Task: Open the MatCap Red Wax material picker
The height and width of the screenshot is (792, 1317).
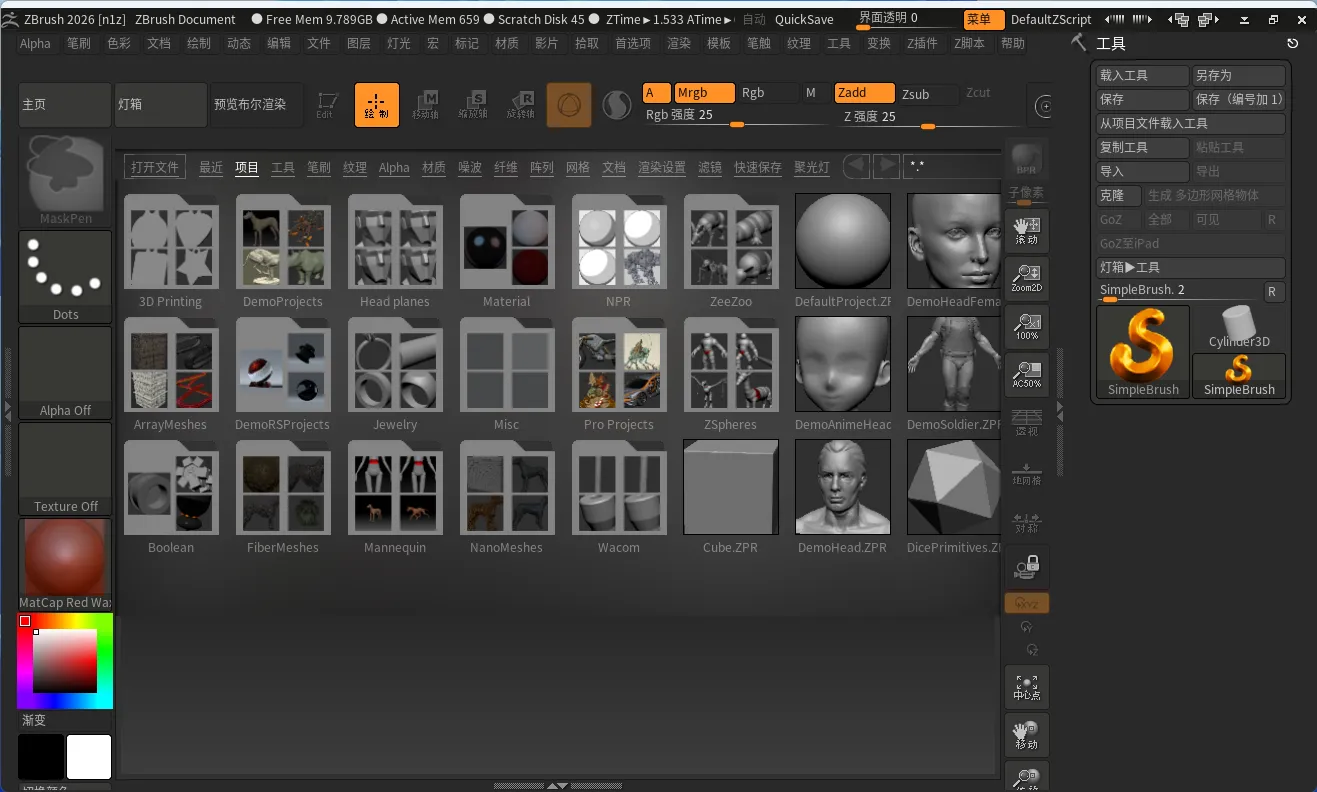Action: point(65,564)
